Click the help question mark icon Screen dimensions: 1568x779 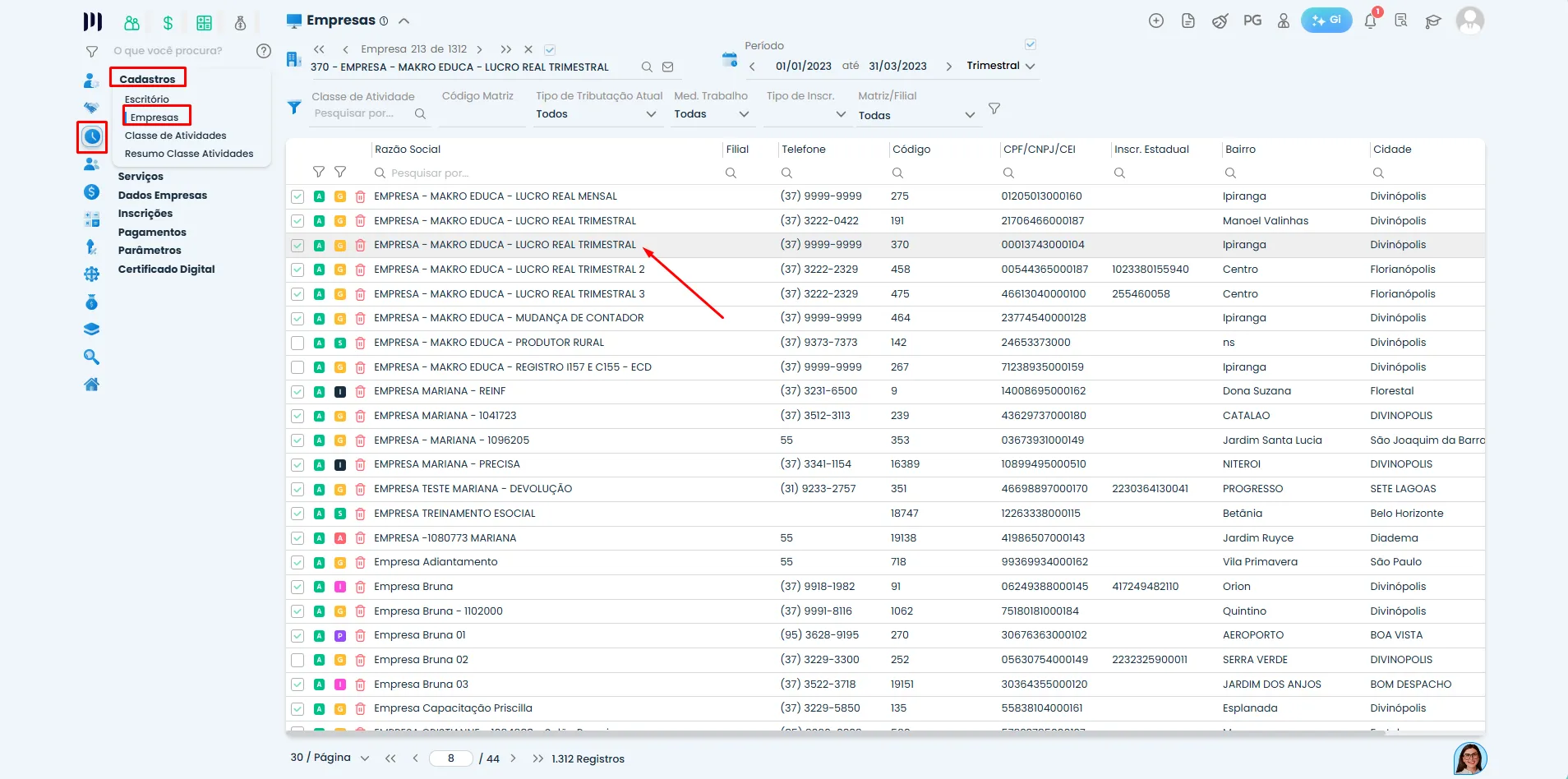[264, 51]
